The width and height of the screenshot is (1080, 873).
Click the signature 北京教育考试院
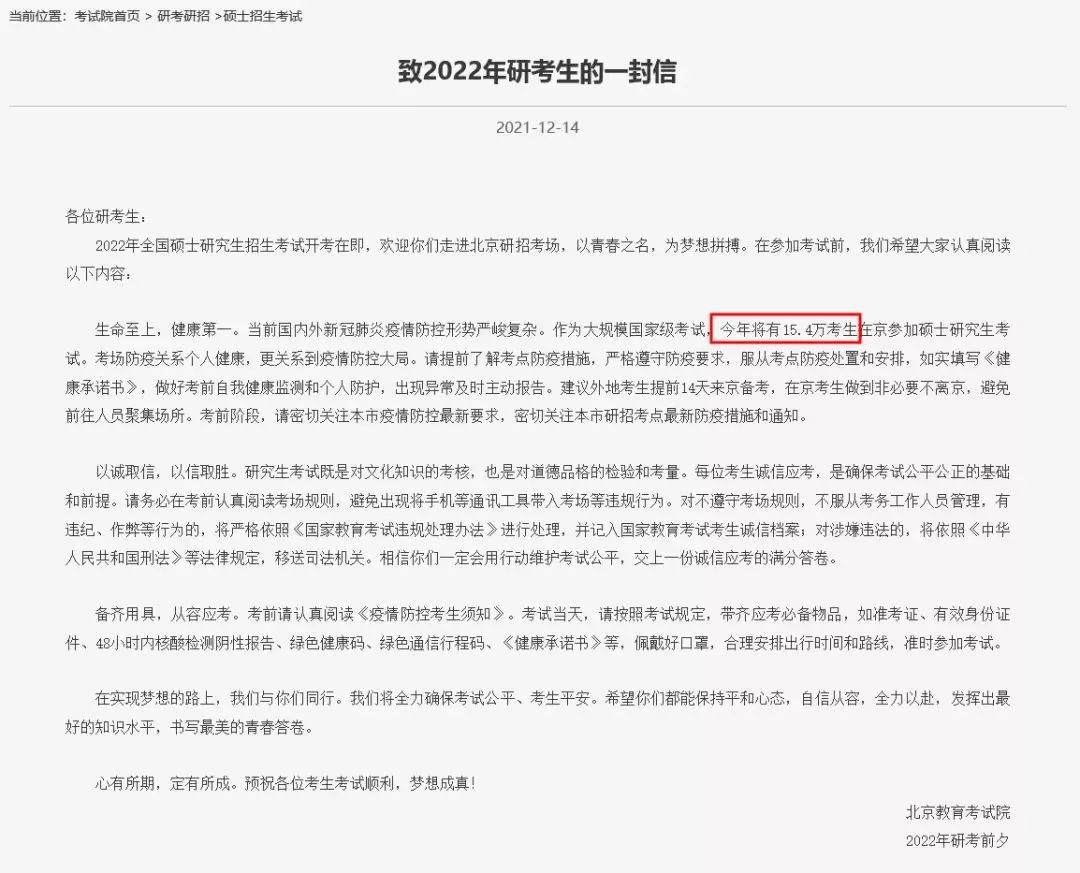pos(957,812)
